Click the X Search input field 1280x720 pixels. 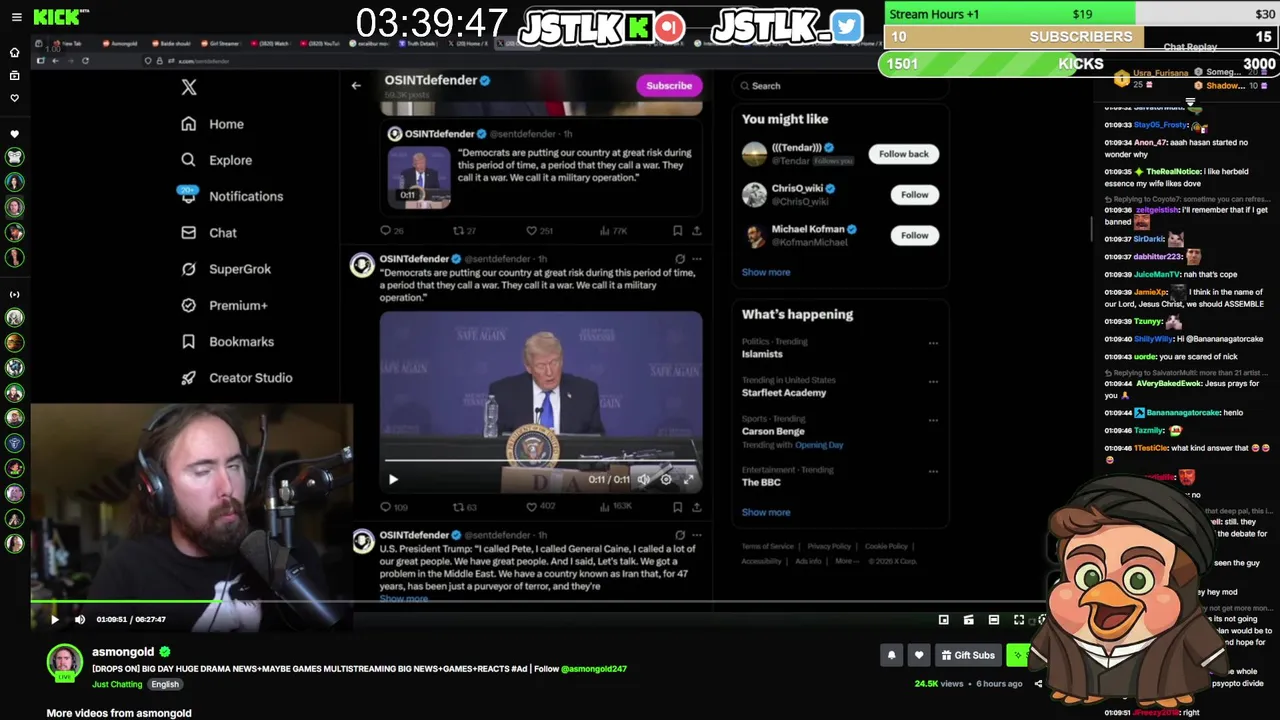(840, 86)
